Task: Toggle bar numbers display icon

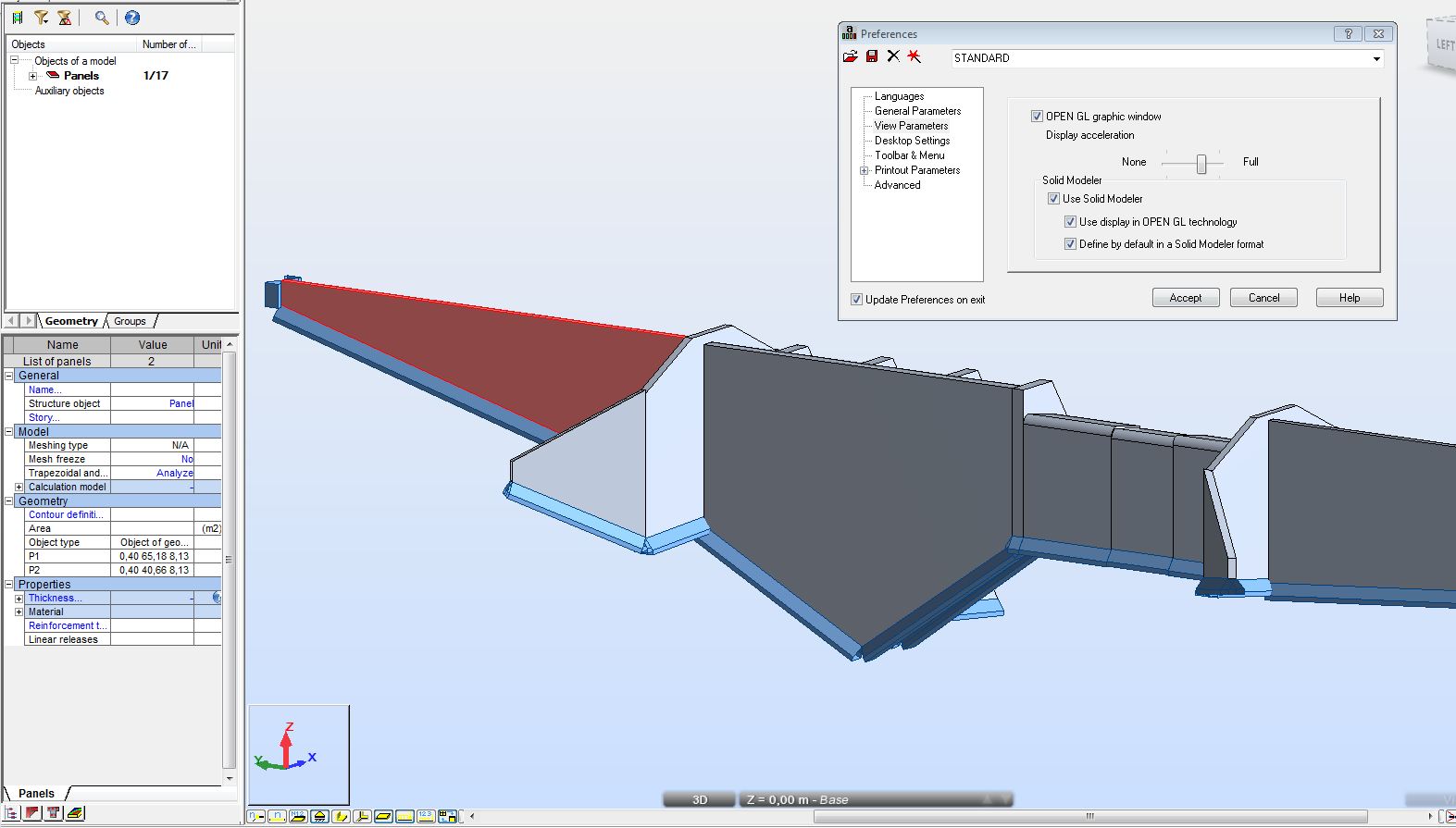Action: pyautogui.click(x=277, y=816)
